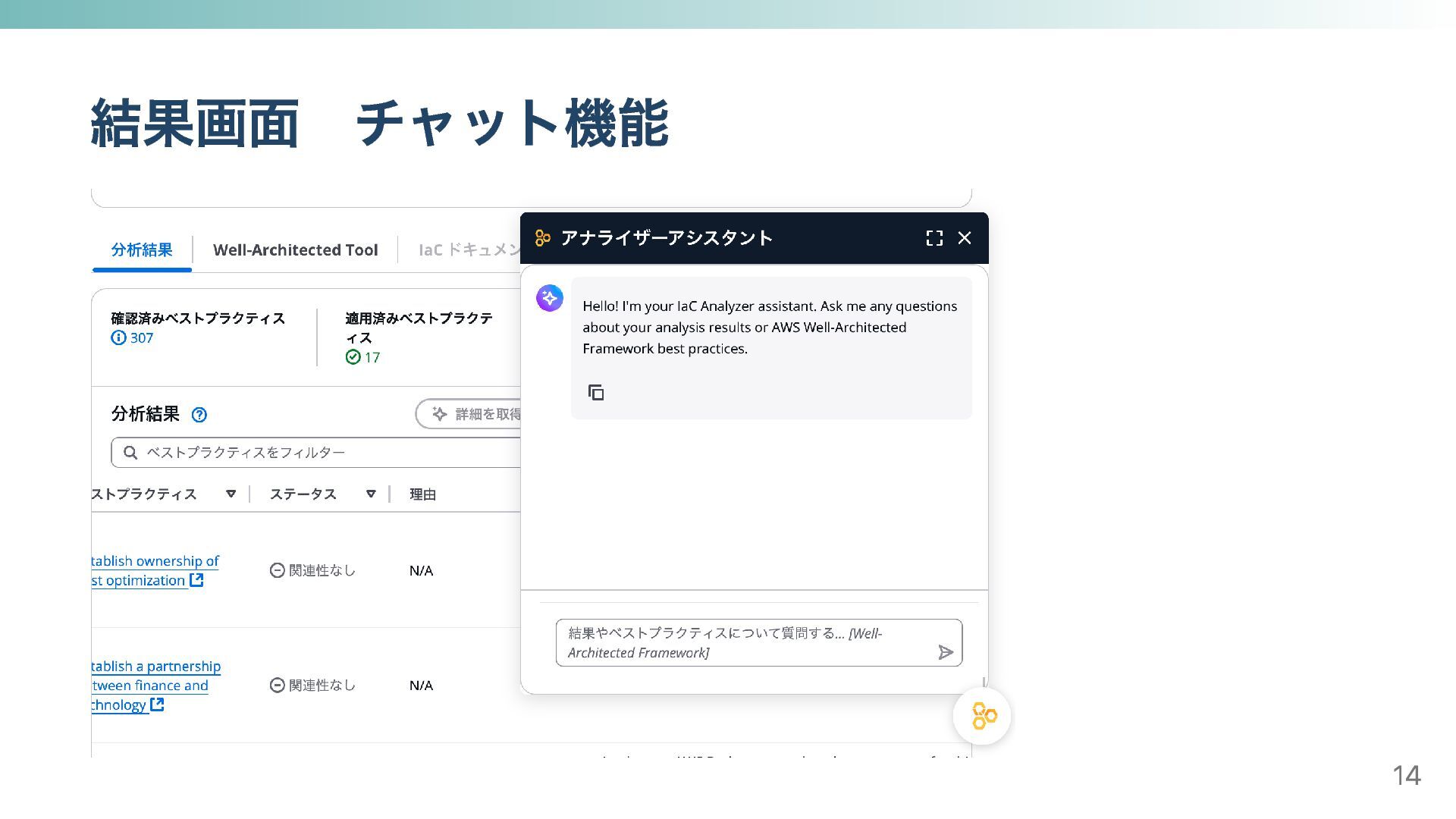Expand the ステータス column sort dropdown
Image resolution: width=1456 pixels, height=819 pixels.
coord(371,494)
